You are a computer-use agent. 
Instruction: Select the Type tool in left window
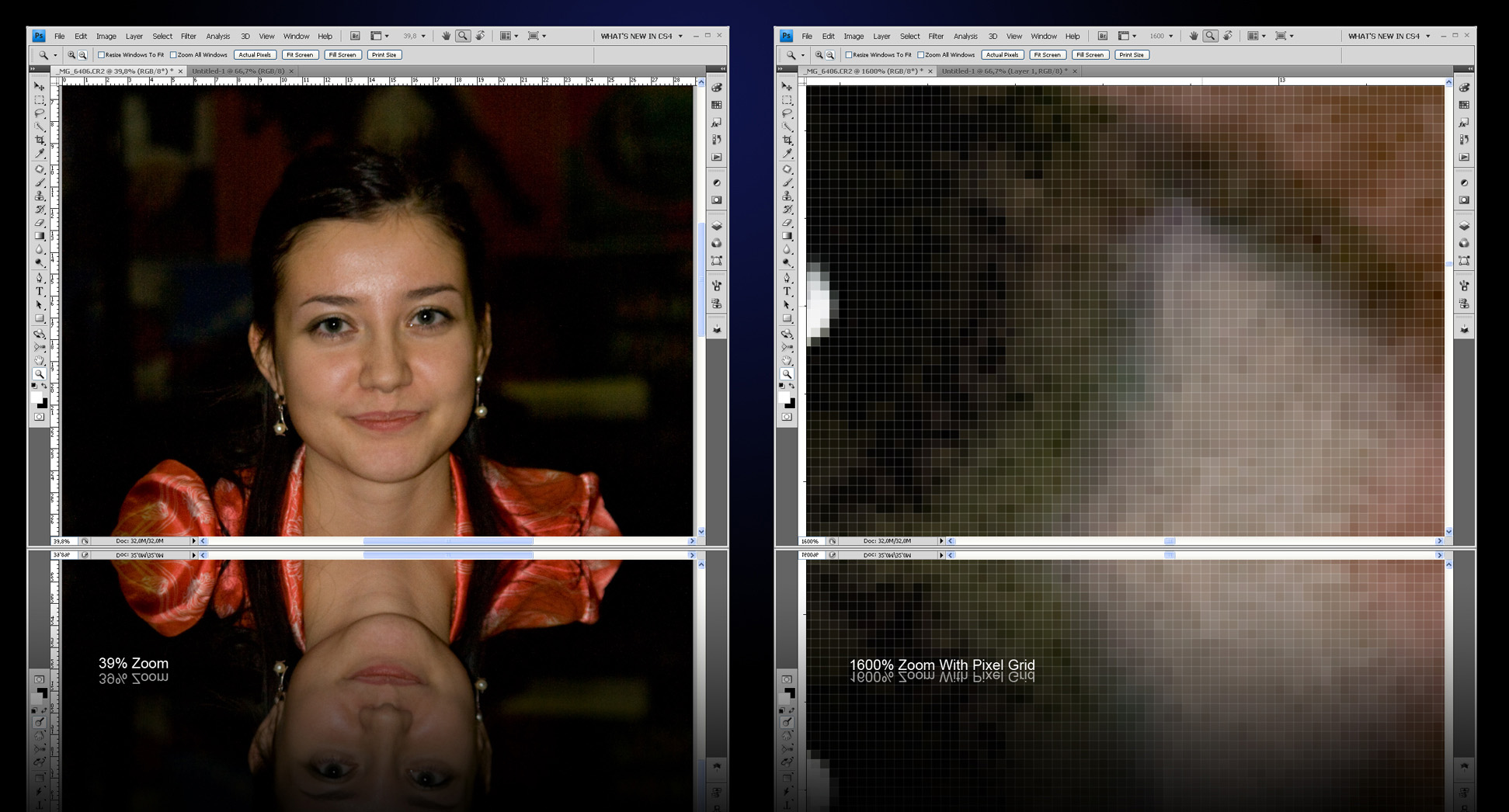click(x=40, y=291)
